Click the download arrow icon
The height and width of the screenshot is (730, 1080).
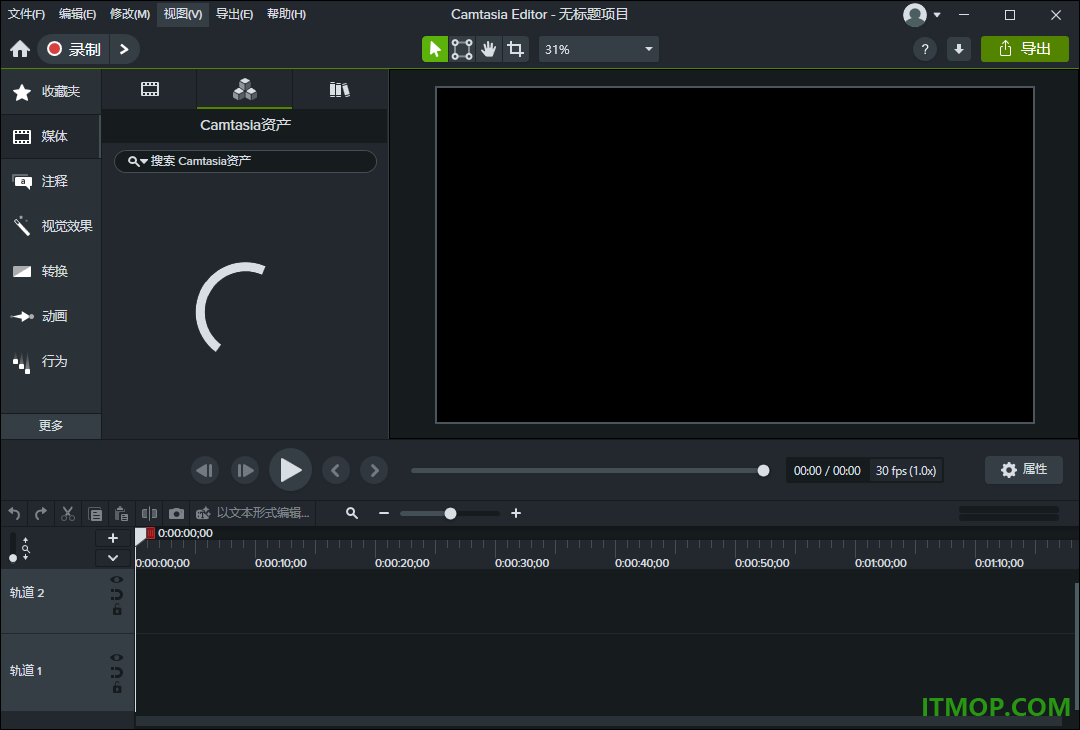tap(959, 49)
